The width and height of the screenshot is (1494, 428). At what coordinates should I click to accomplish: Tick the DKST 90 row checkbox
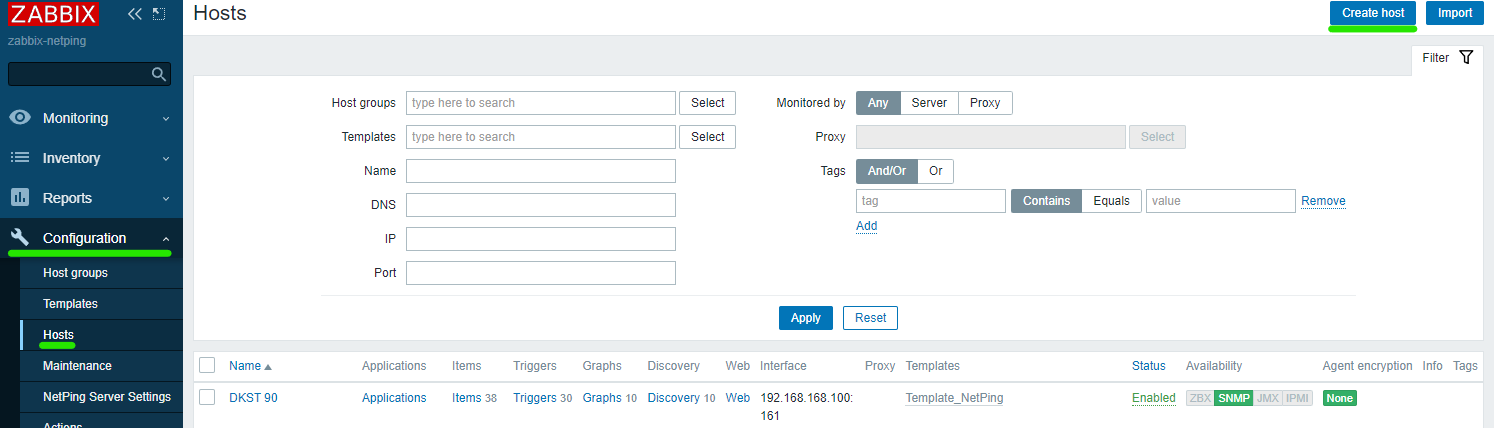(x=207, y=398)
